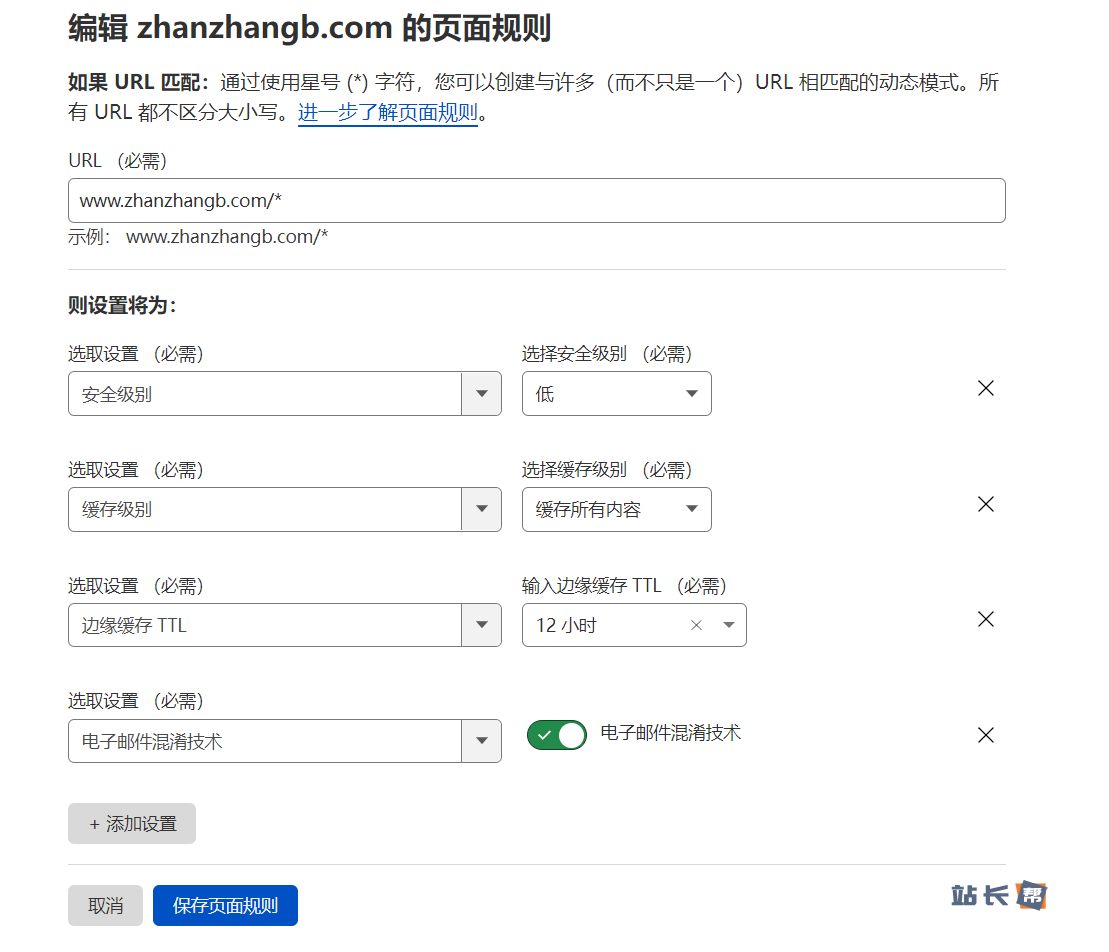This screenshot has height=952, width=1109.
Task: Click the 添加设置 button
Action: (x=132, y=824)
